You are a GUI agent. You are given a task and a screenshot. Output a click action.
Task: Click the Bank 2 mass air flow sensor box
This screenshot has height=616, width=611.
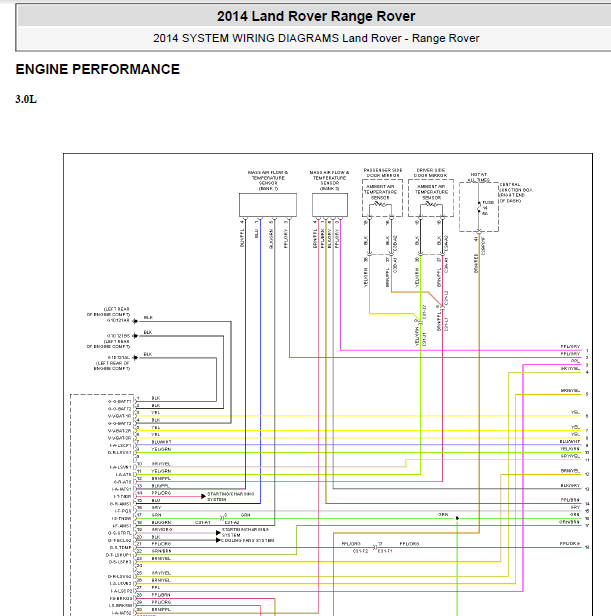330,205
